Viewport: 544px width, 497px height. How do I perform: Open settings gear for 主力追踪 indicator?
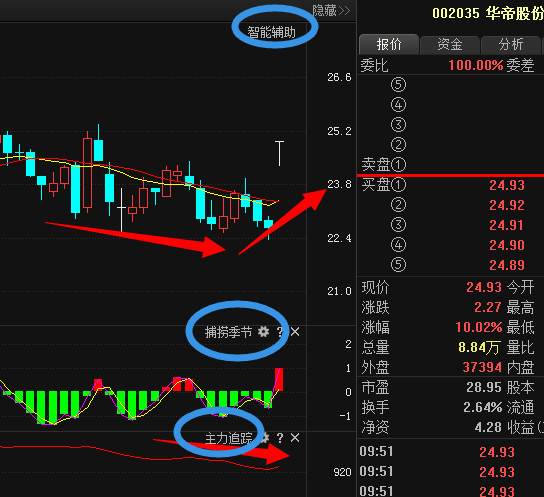point(265,438)
